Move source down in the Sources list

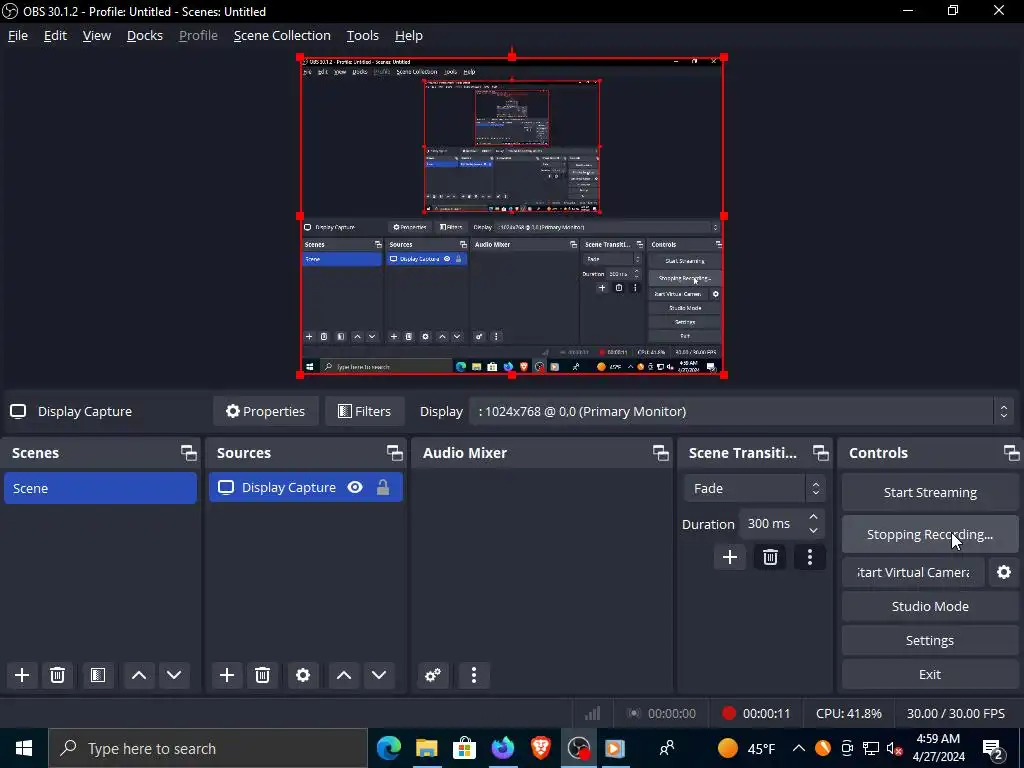(379, 675)
